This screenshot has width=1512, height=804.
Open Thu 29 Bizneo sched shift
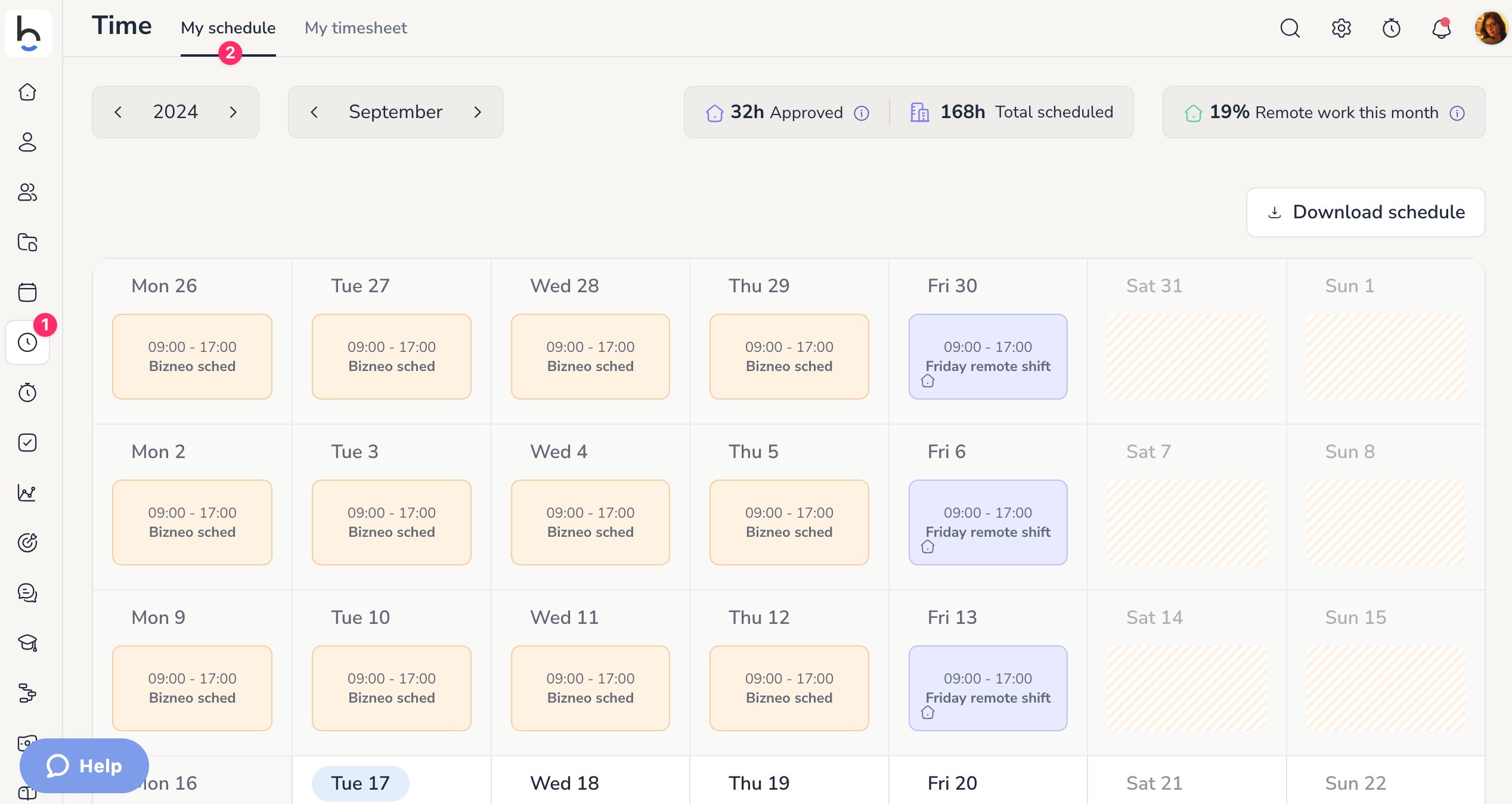789,357
